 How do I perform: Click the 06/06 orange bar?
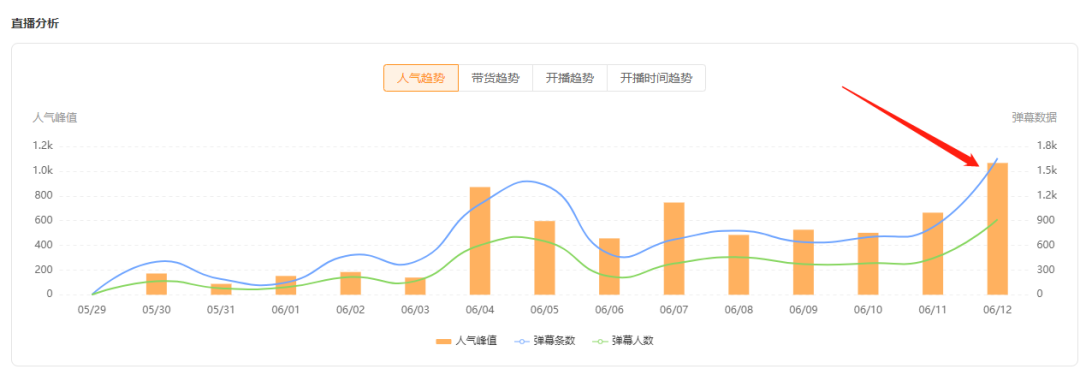tap(610, 266)
